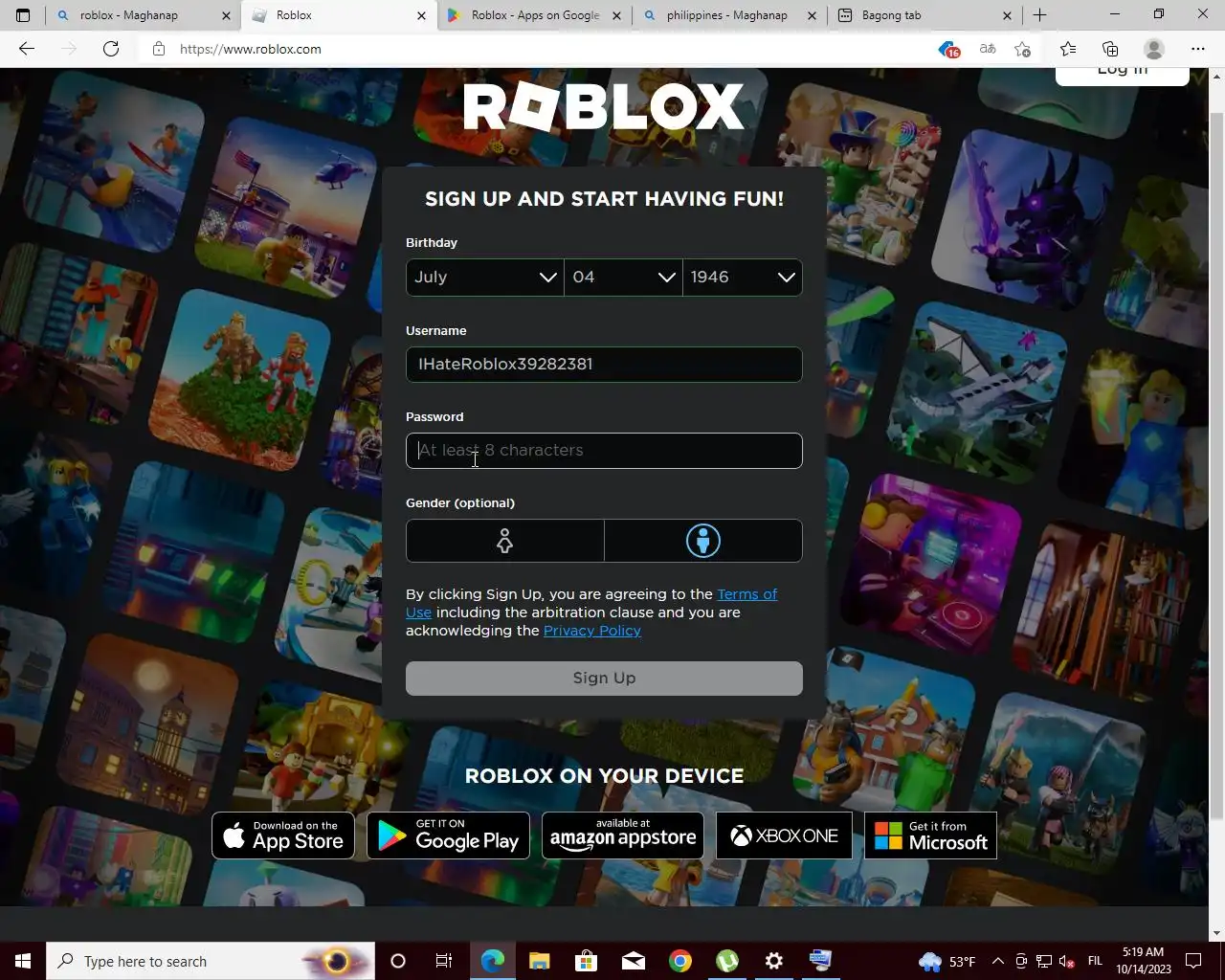Open the weather widget showing 53°F
The height and width of the screenshot is (980, 1225).
[x=947, y=961]
